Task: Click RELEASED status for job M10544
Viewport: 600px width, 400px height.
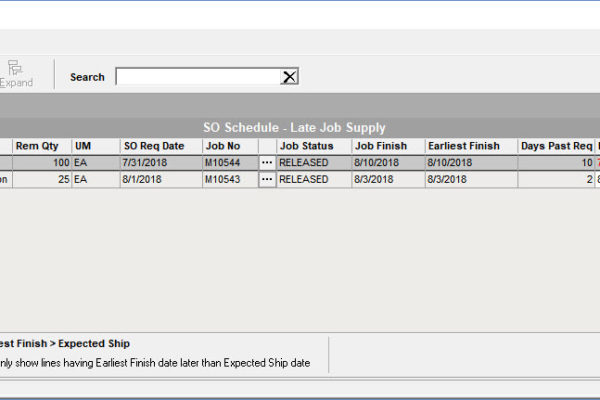Action: (x=314, y=163)
